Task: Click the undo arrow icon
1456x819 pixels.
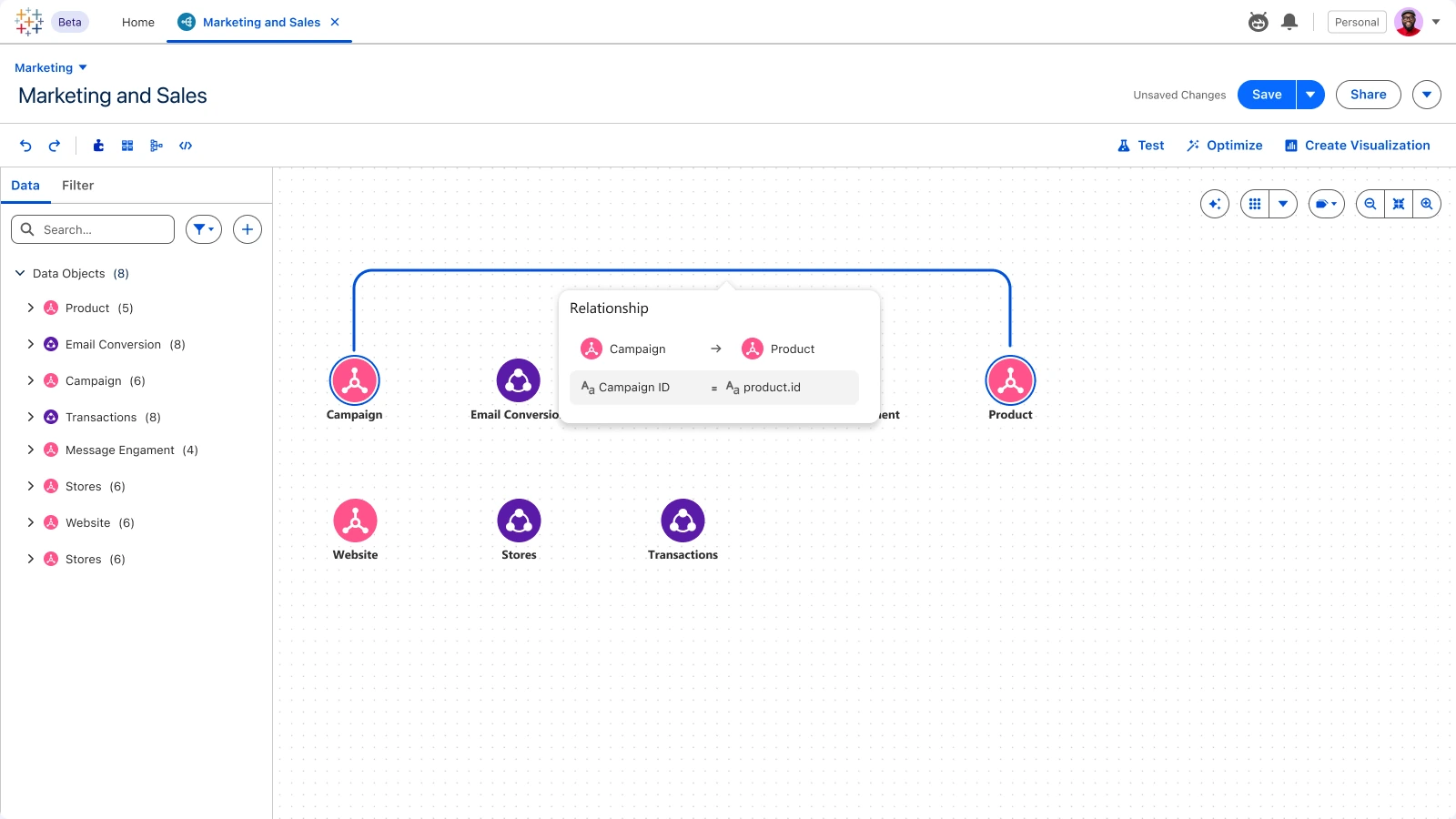Action: [25, 146]
